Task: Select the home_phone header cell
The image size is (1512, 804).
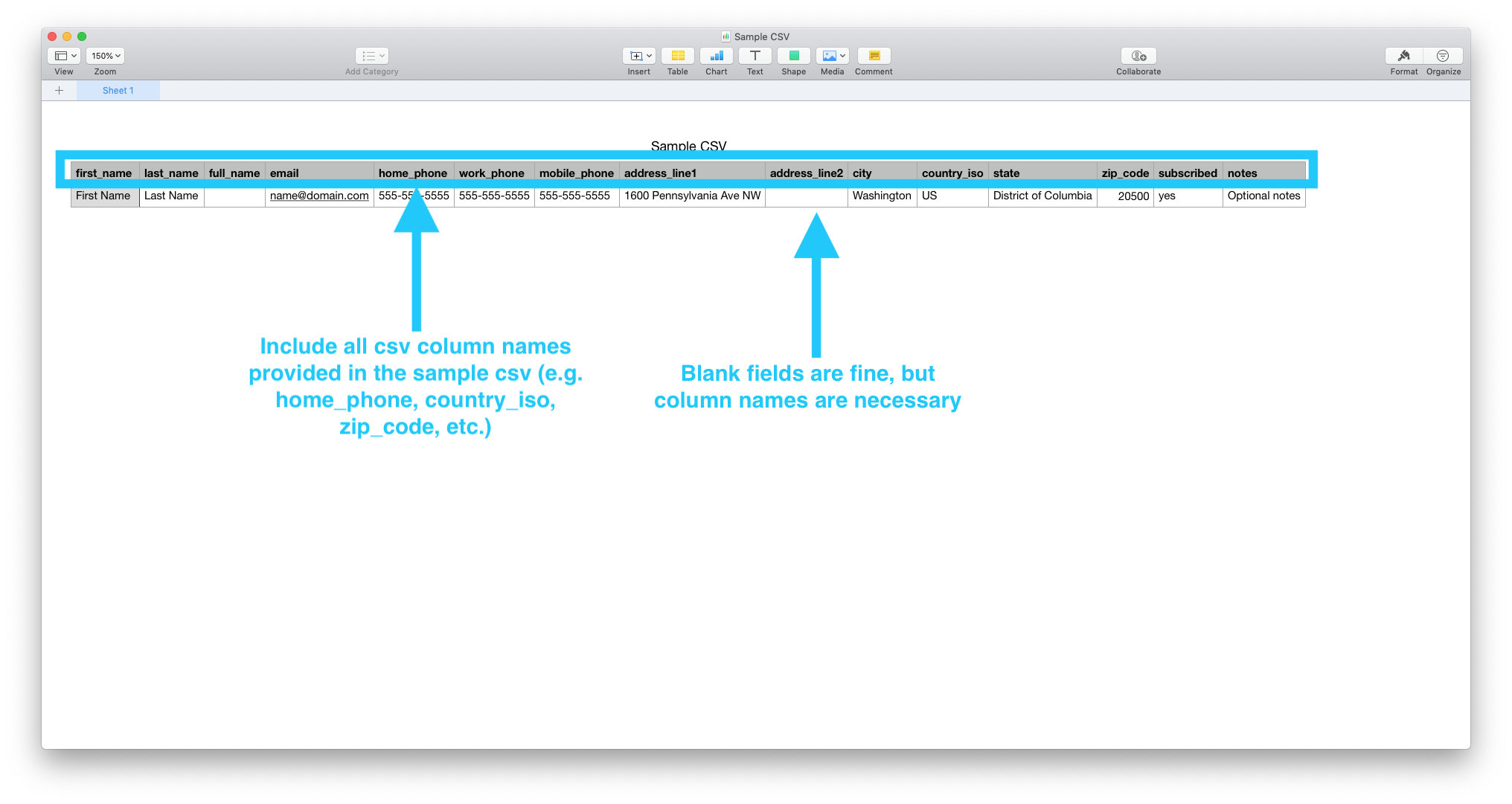Action: pyautogui.click(x=414, y=173)
